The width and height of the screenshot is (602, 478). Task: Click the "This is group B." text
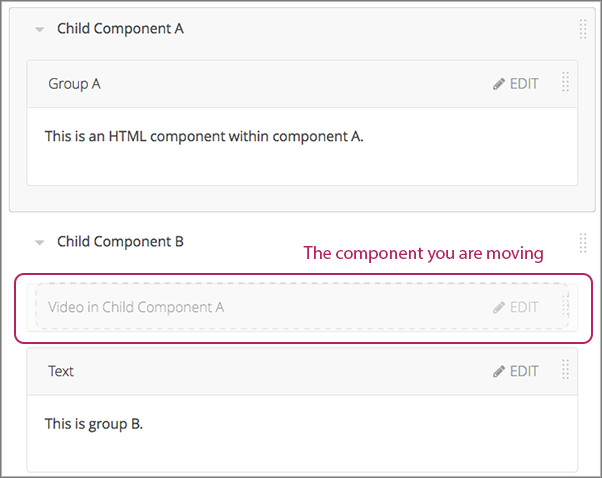click(94, 424)
